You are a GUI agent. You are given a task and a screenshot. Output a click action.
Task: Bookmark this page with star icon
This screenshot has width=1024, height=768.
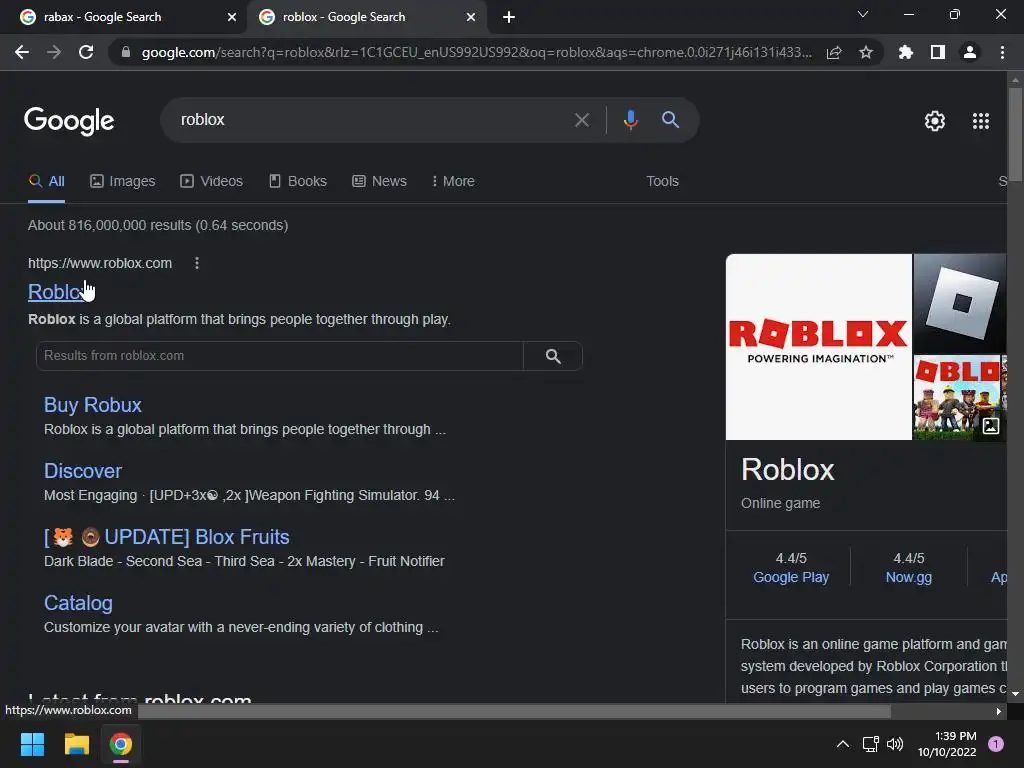tap(866, 52)
